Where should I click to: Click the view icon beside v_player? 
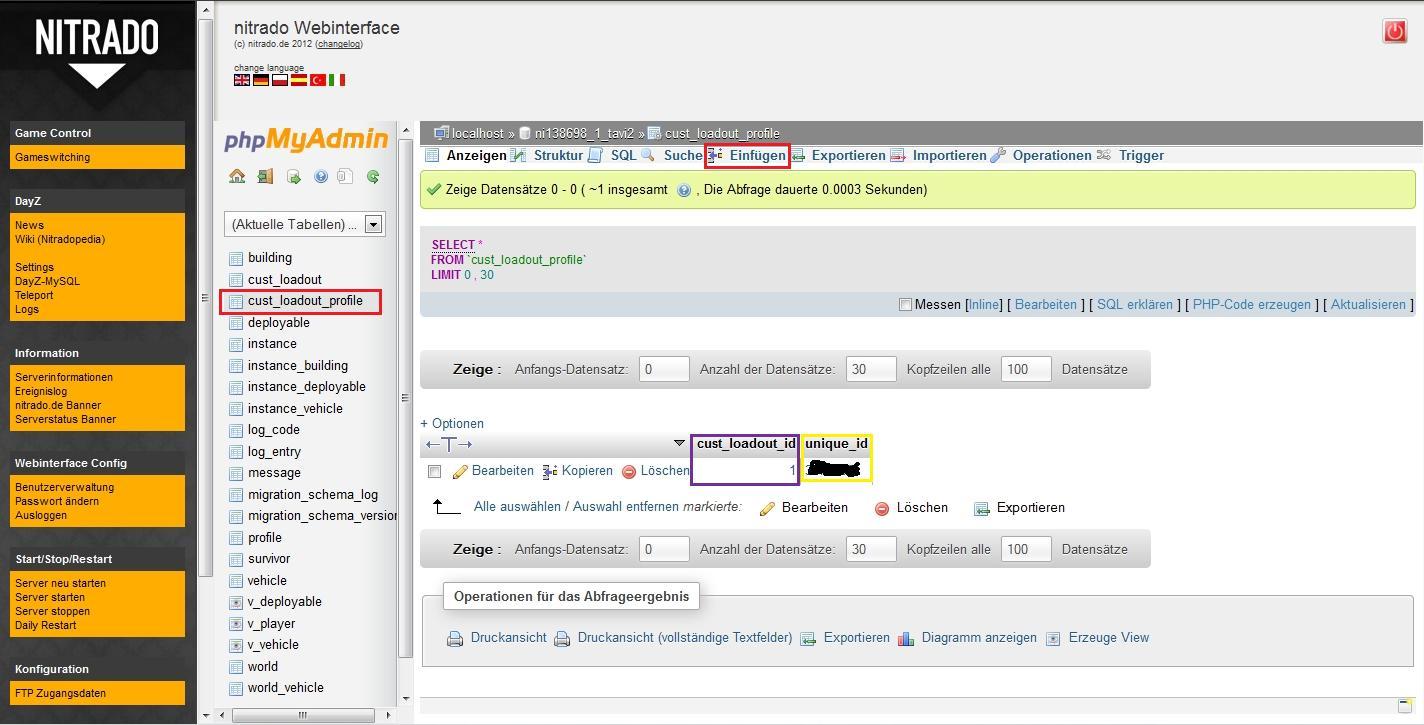pyautogui.click(x=236, y=624)
